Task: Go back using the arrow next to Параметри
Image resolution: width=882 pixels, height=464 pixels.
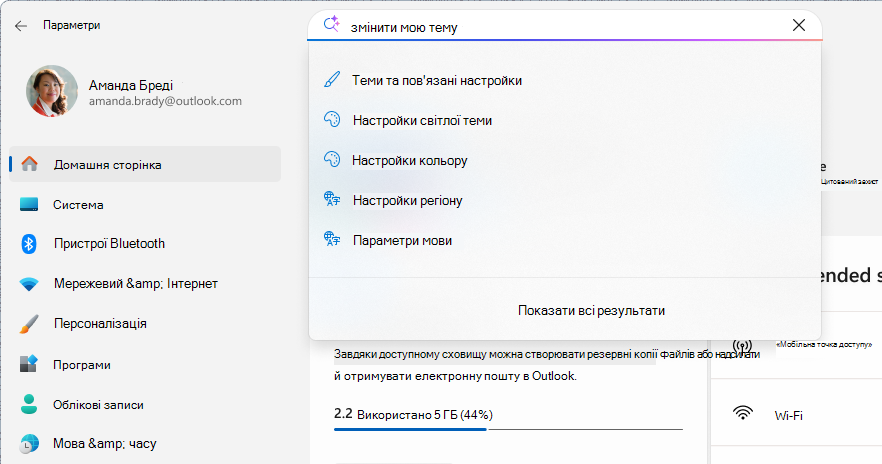Action: pyautogui.click(x=21, y=25)
